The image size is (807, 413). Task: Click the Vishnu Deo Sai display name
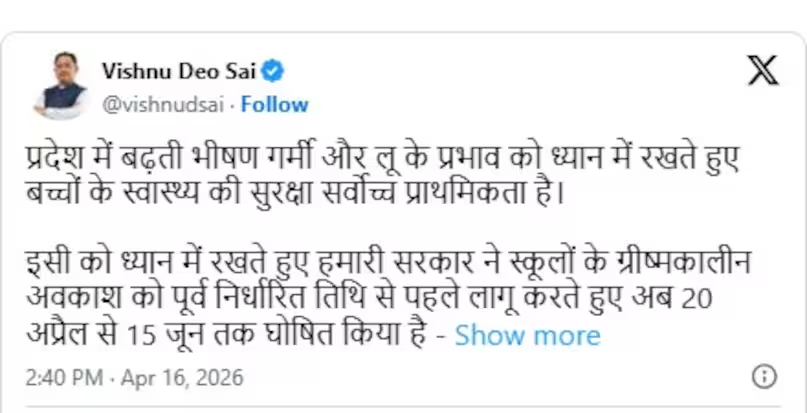click(x=179, y=71)
